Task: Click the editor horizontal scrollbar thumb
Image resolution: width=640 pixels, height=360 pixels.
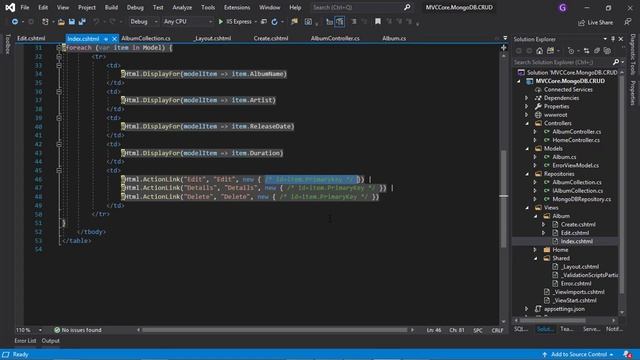Action: [274, 330]
